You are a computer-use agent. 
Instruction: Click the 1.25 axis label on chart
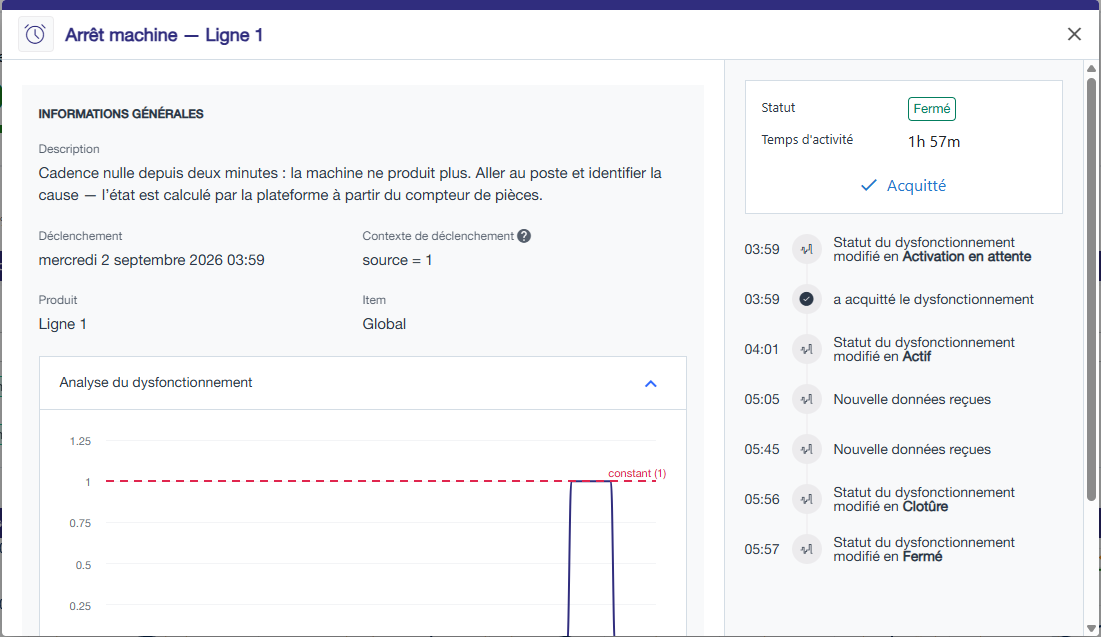click(x=80, y=441)
